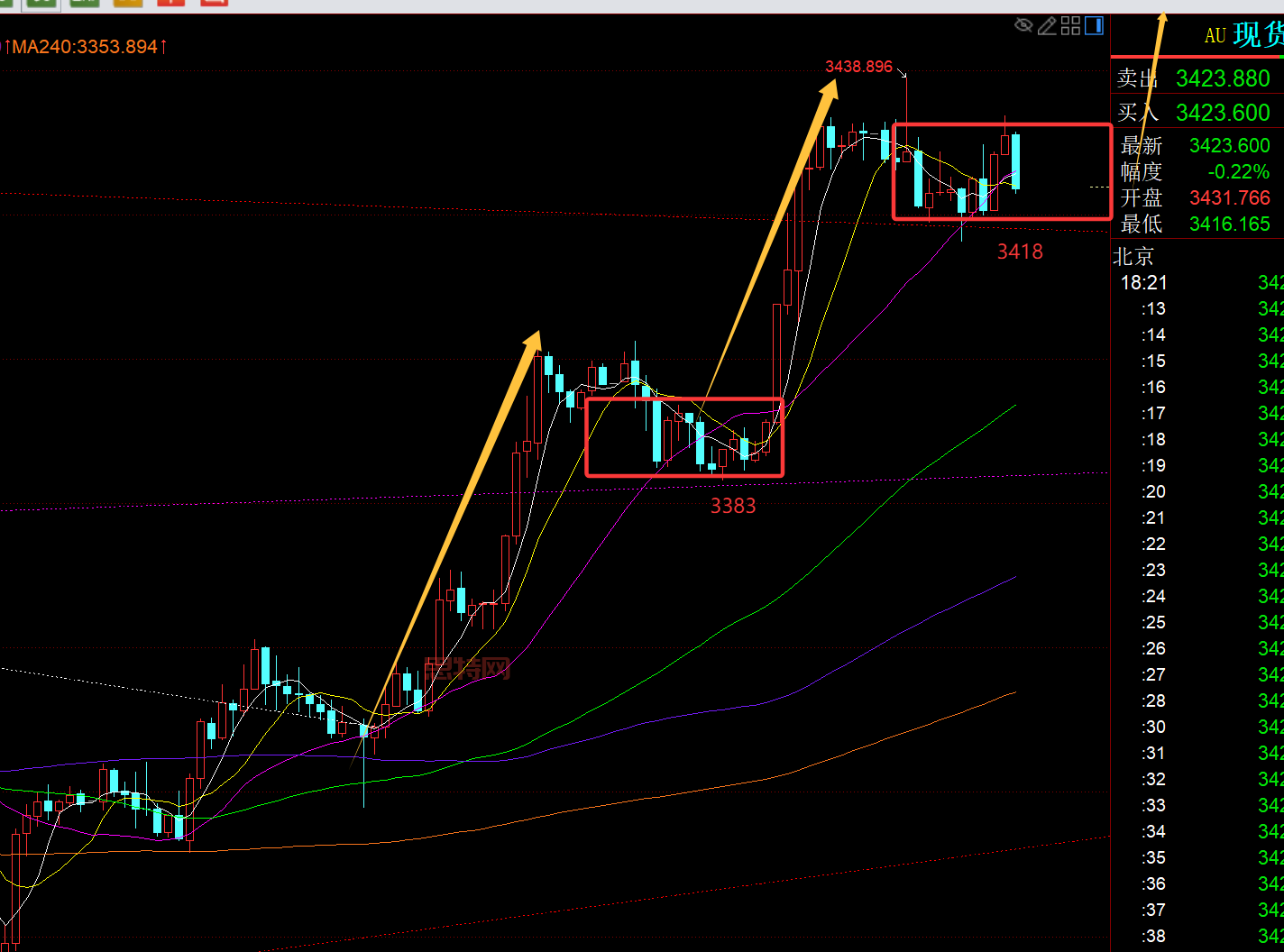Click the MA240:3353.894 indicator label
The height and width of the screenshot is (952, 1284).
click(86, 46)
